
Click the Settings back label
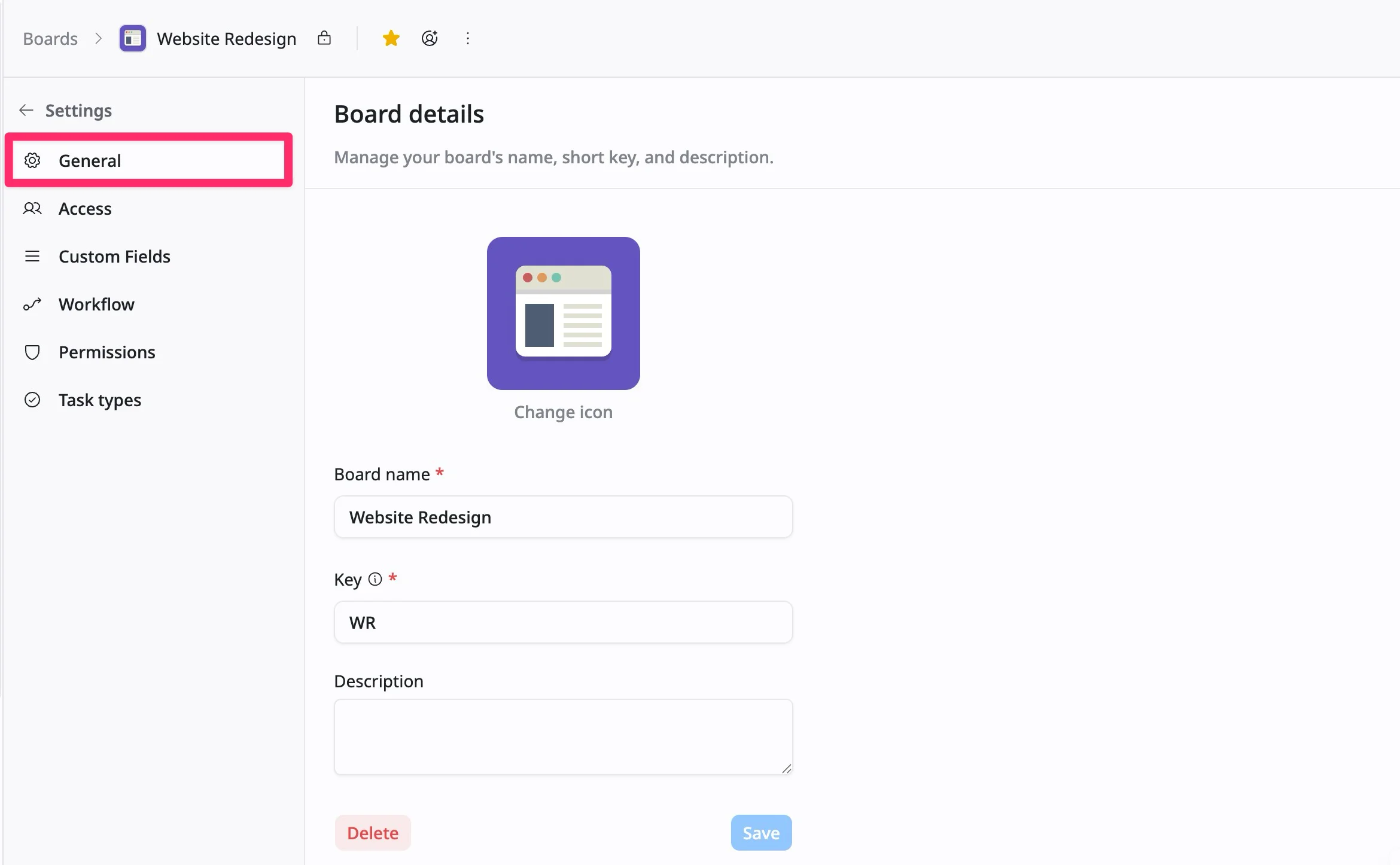click(x=79, y=111)
